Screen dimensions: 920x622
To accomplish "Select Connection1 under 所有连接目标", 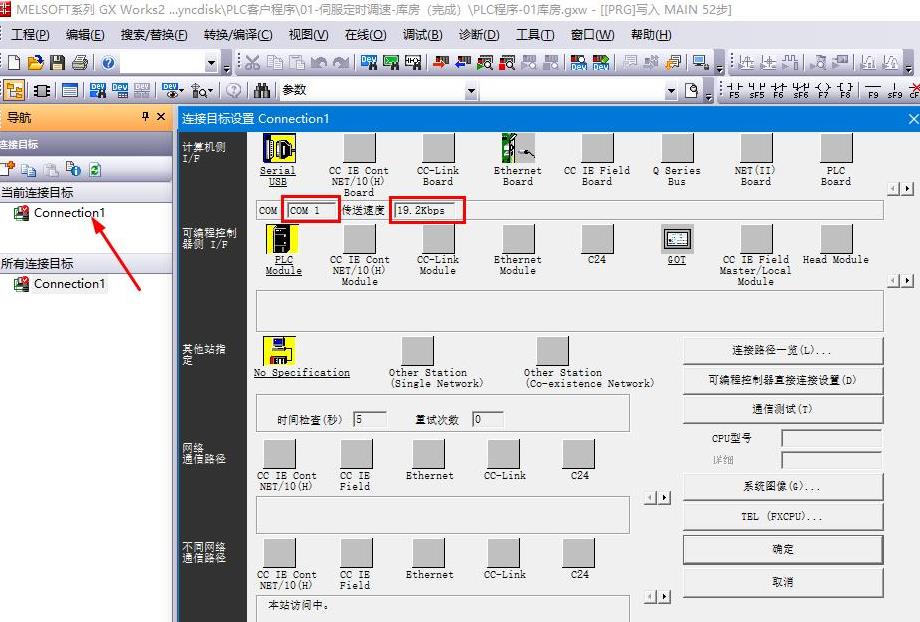I will [69, 283].
